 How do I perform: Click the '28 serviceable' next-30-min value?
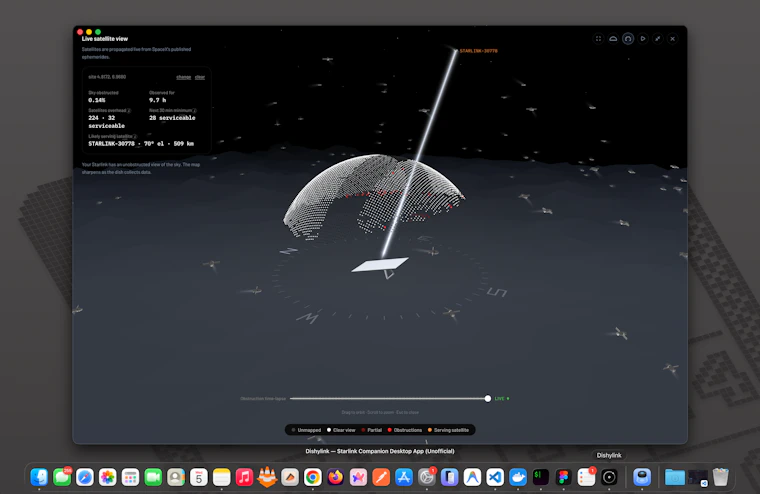(172, 118)
